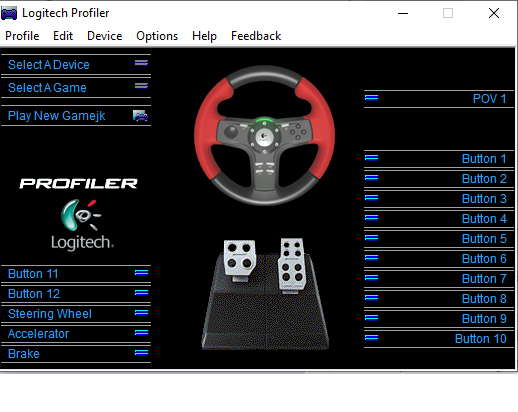Click the right accelerator pedal in the image

point(292,265)
